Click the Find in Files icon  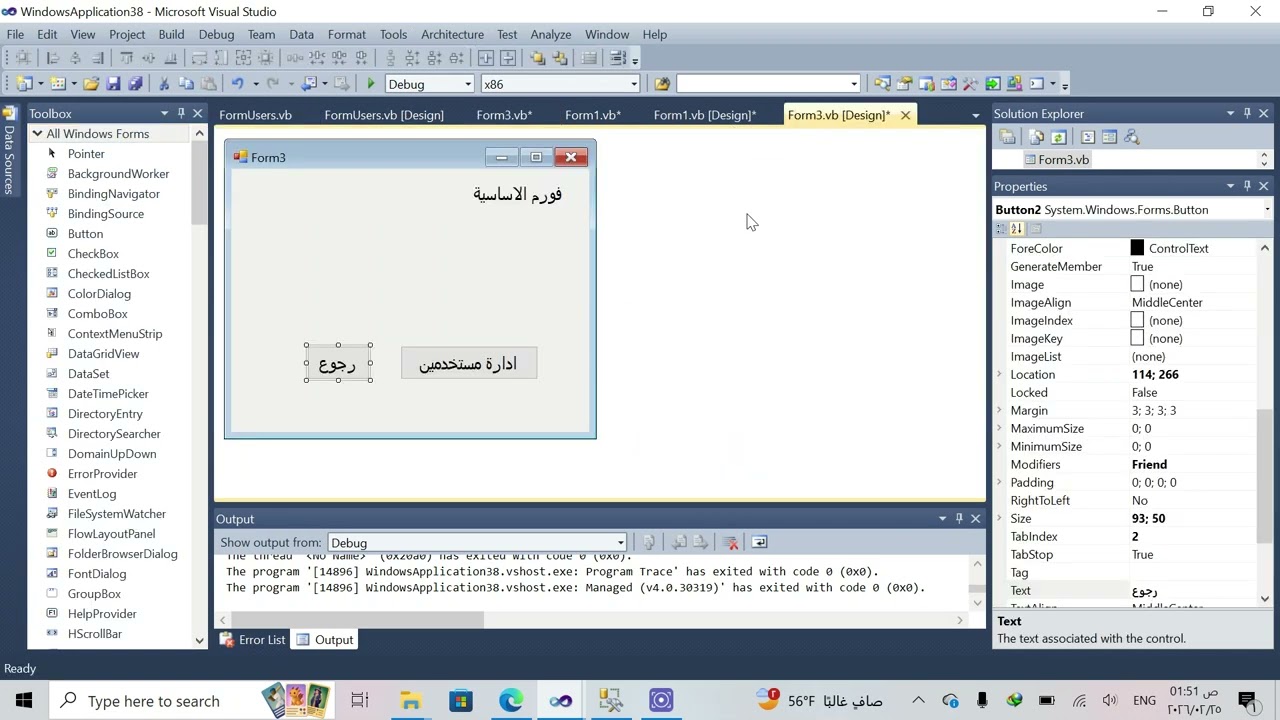(661, 84)
